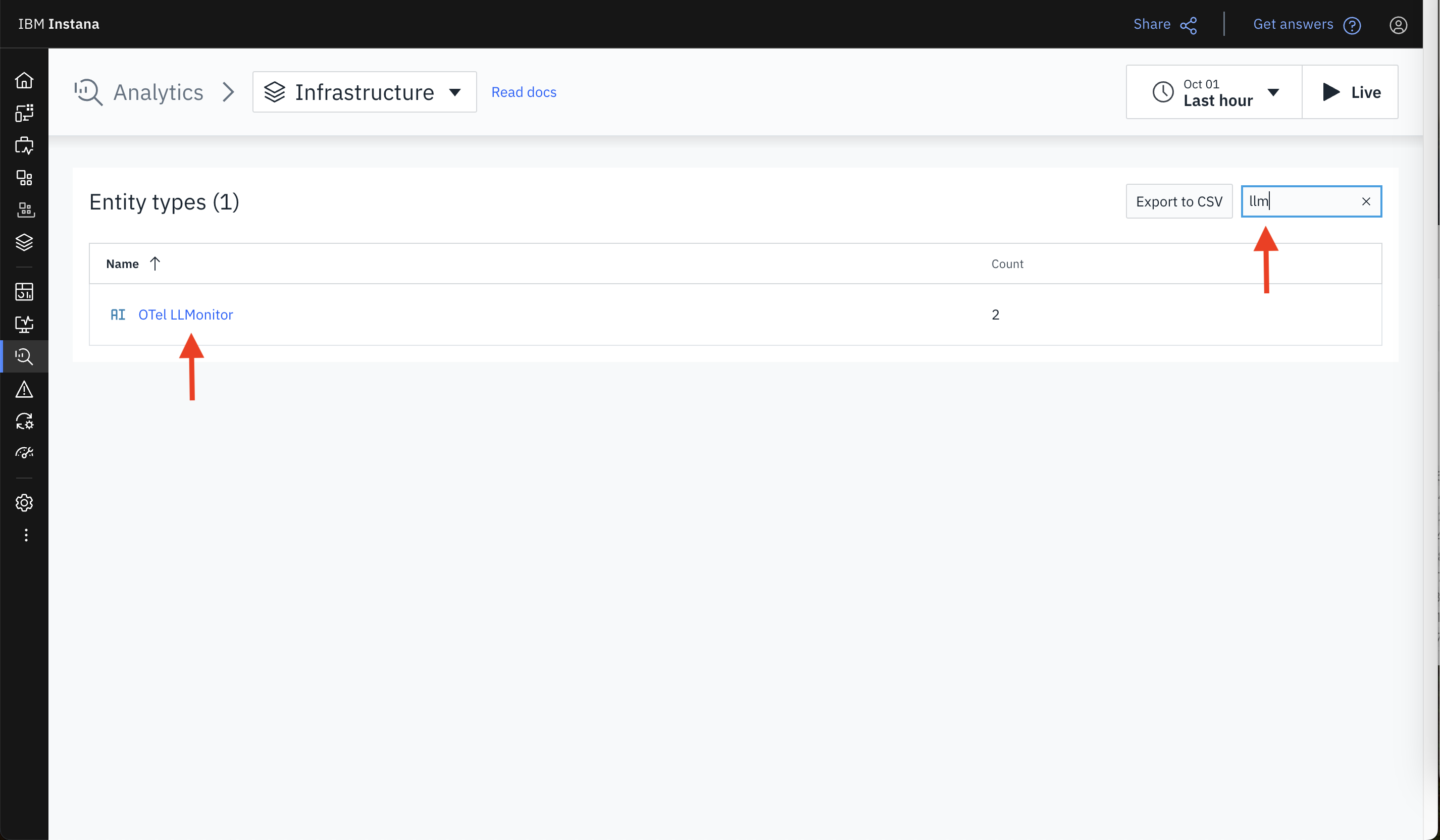Click Read docs link

(x=524, y=92)
